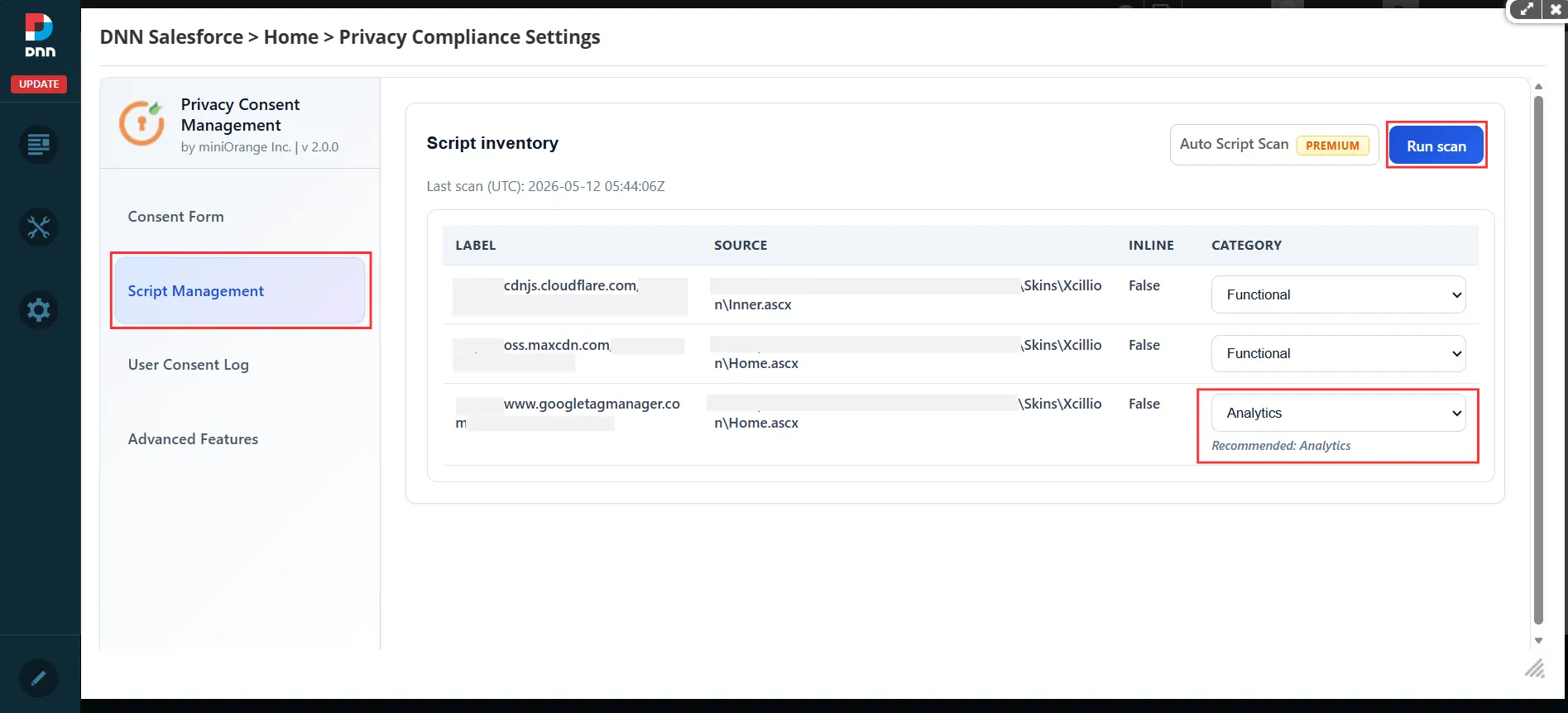This screenshot has width=1568, height=713.
Task: Click the edit pencil icon at bottom left
Action: click(38, 678)
